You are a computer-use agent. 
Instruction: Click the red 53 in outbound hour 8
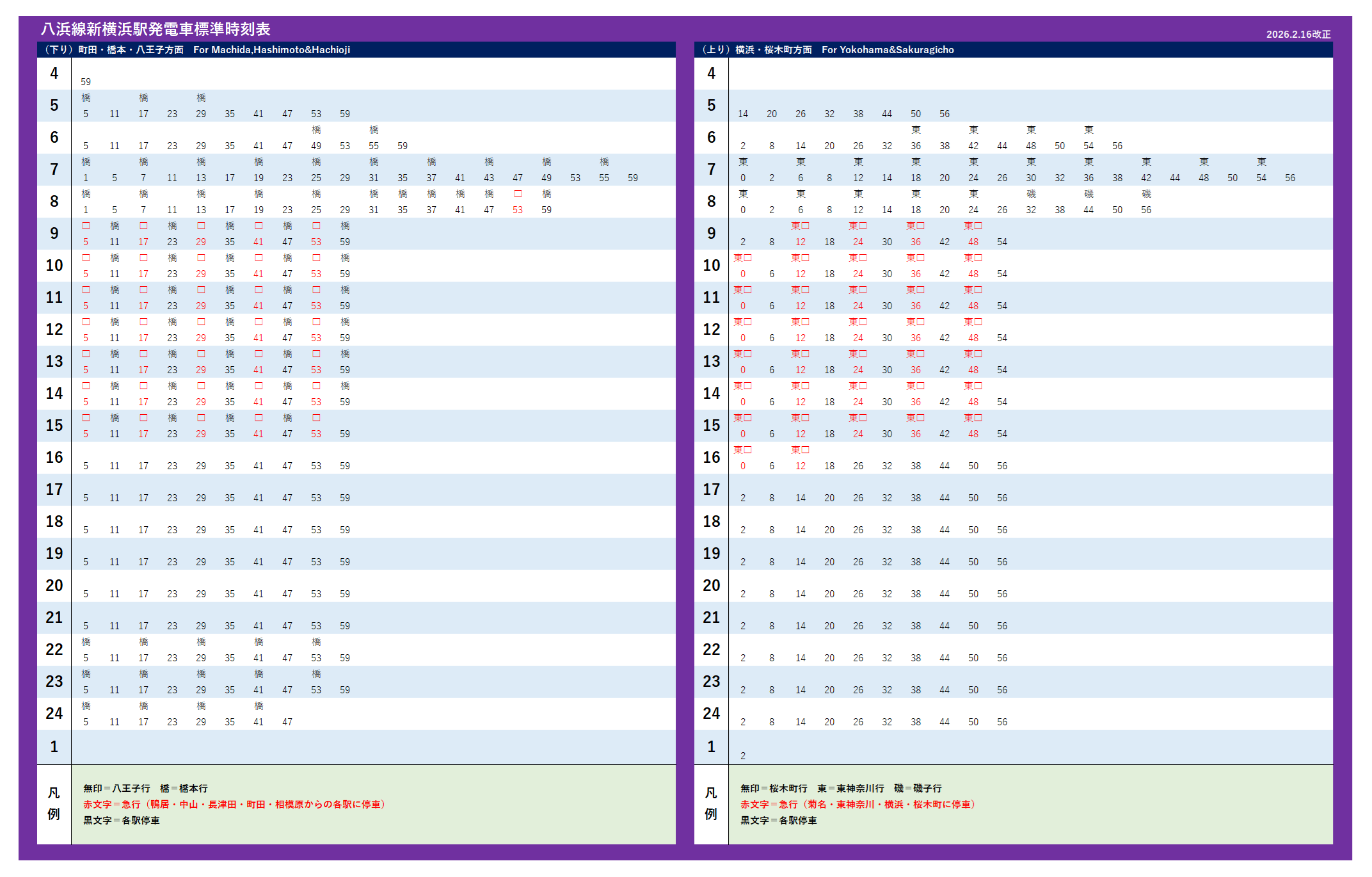[518, 210]
